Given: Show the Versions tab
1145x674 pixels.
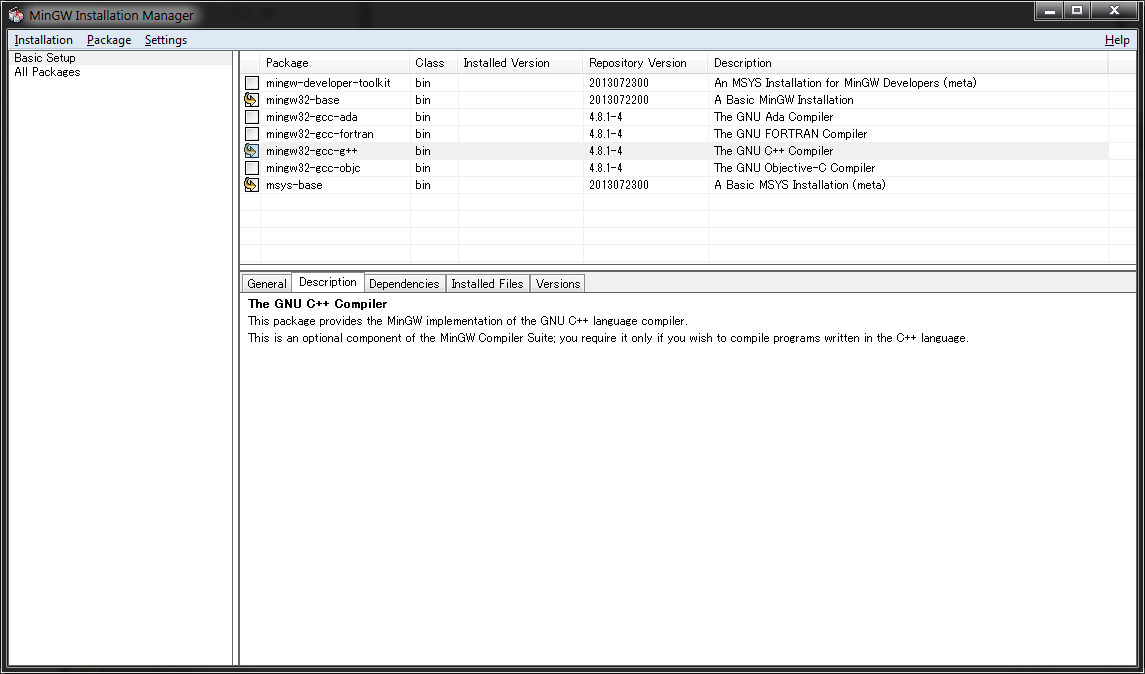Looking at the screenshot, I should point(558,284).
